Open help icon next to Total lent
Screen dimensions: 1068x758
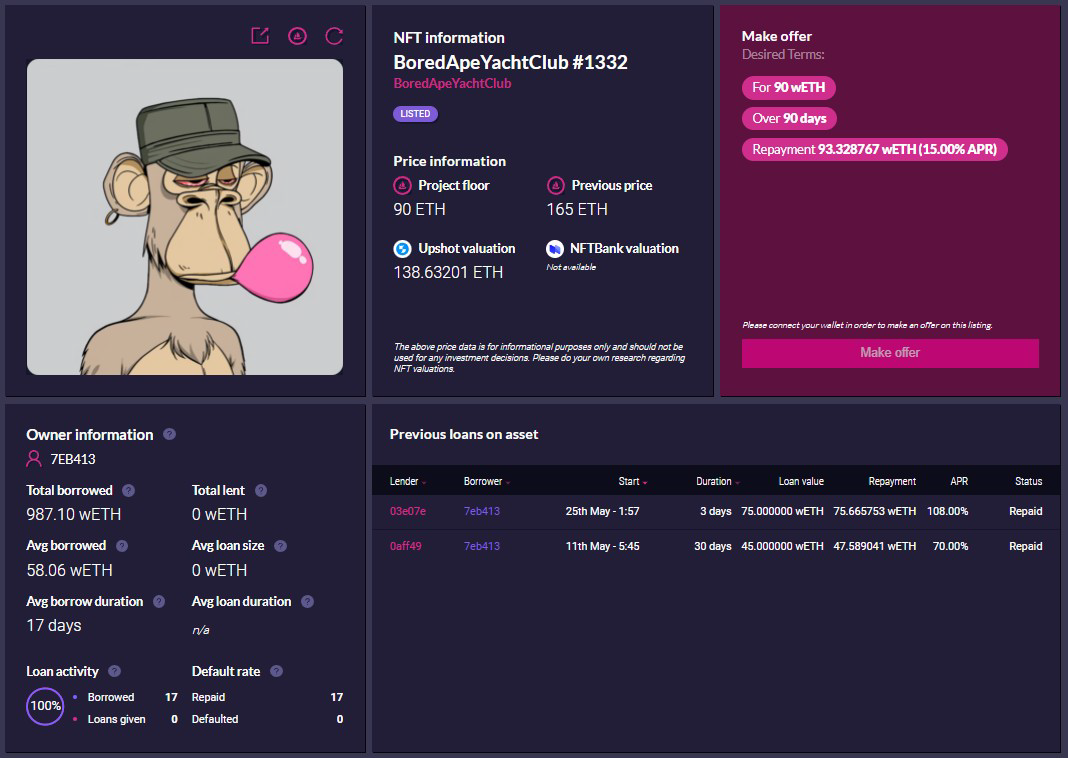tap(261, 490)
